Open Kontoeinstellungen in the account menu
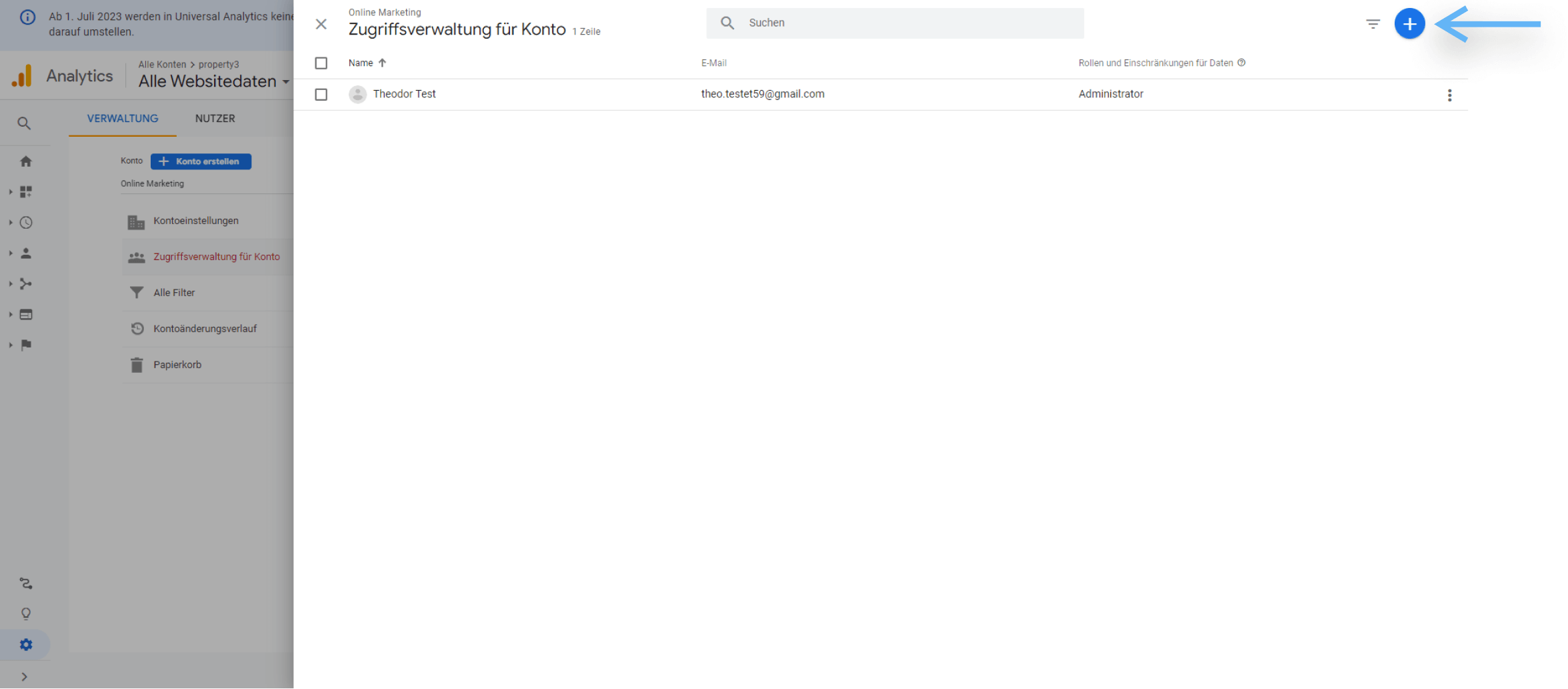The width and height of the screenshot is (1568, 689). coord(196,221)
